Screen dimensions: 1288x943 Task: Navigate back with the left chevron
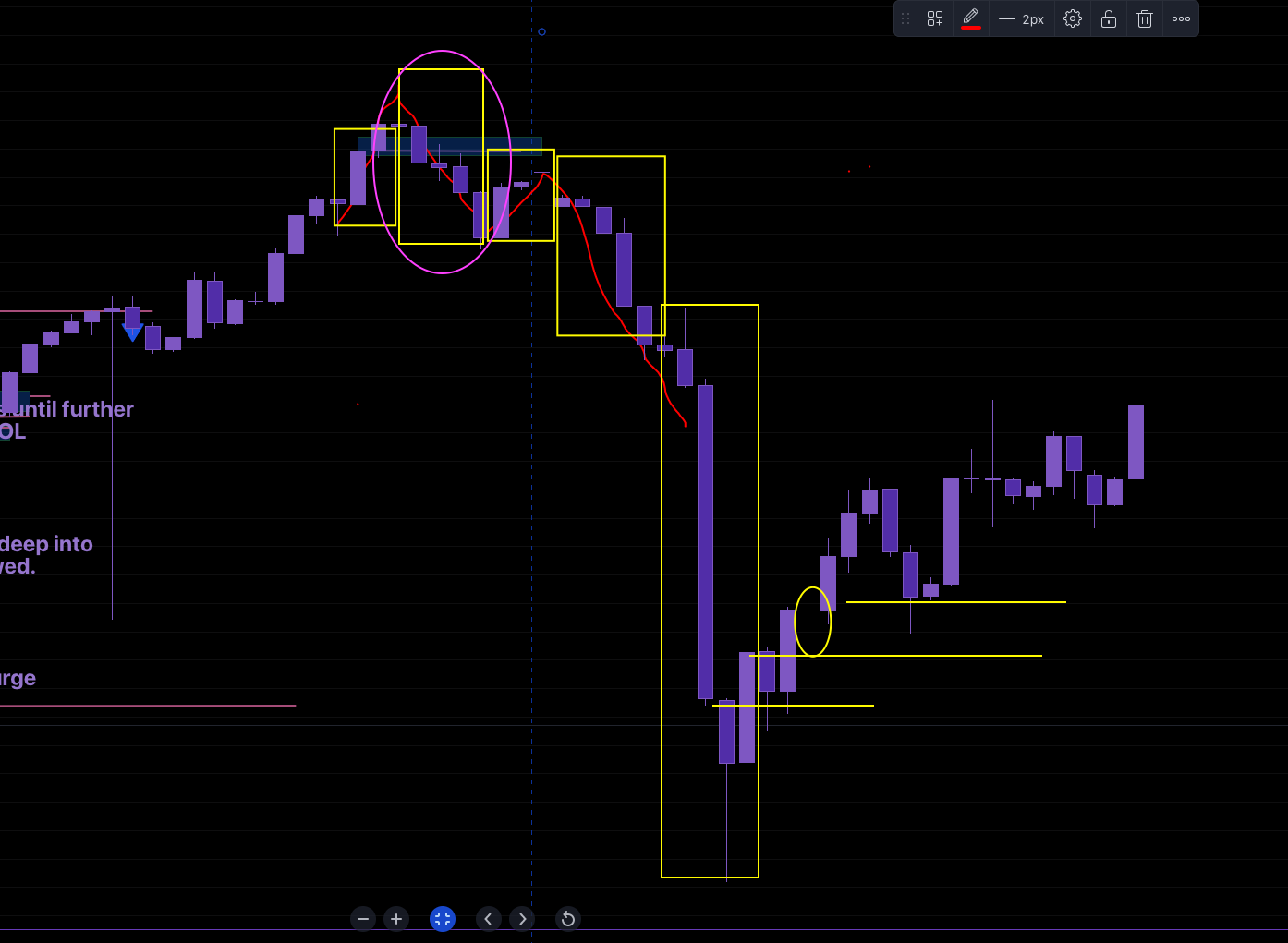point(488,918)
